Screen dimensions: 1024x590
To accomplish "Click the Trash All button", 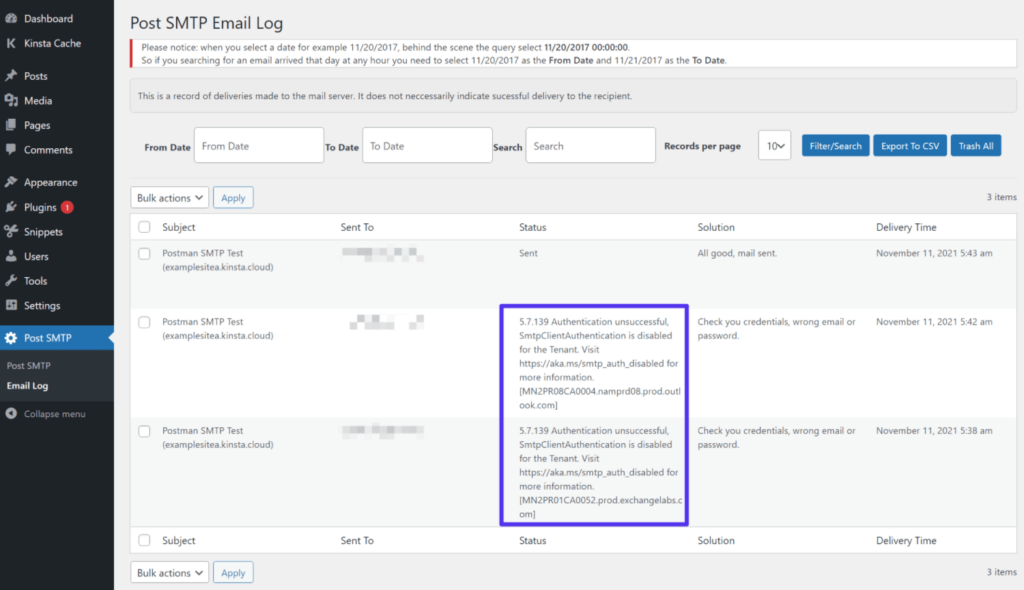I will tap(975, 146).
